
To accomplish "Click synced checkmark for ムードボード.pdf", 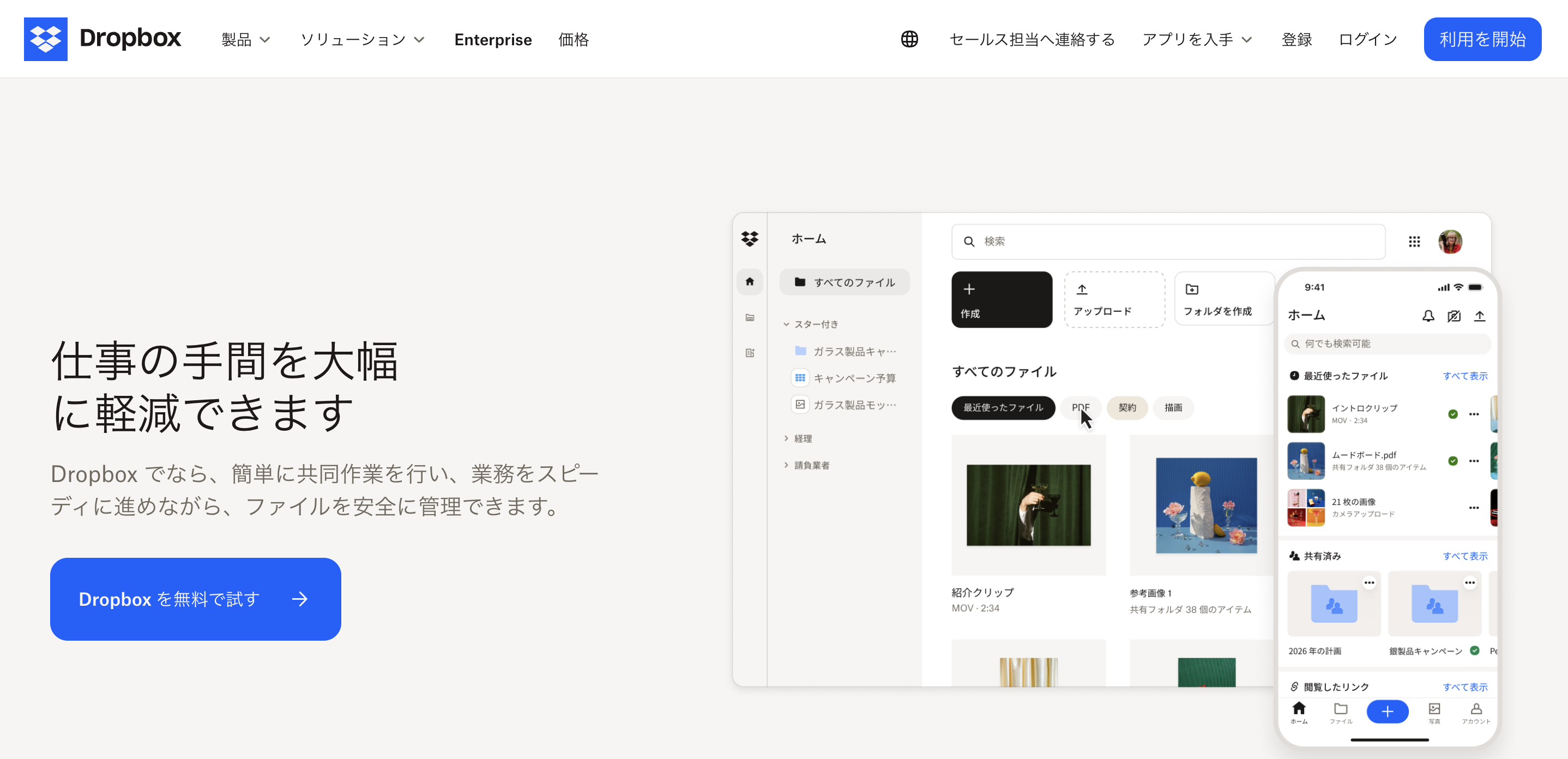I will 1452,461.
